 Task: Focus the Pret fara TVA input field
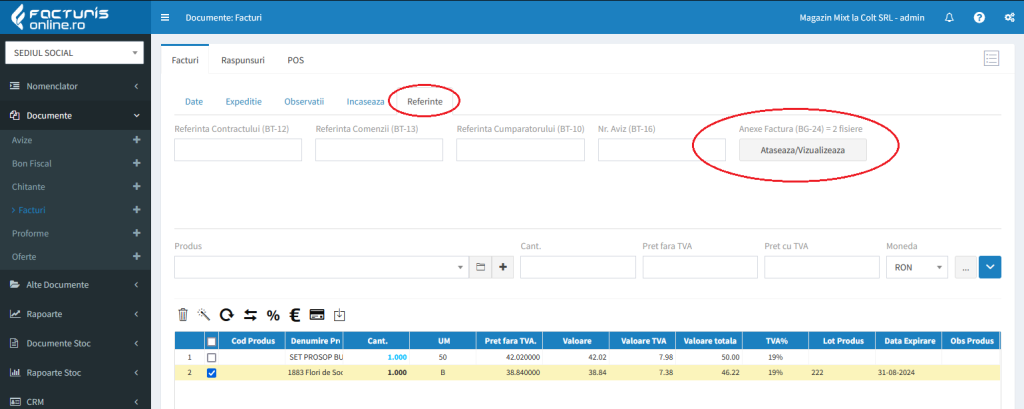(x=700, y=267)
